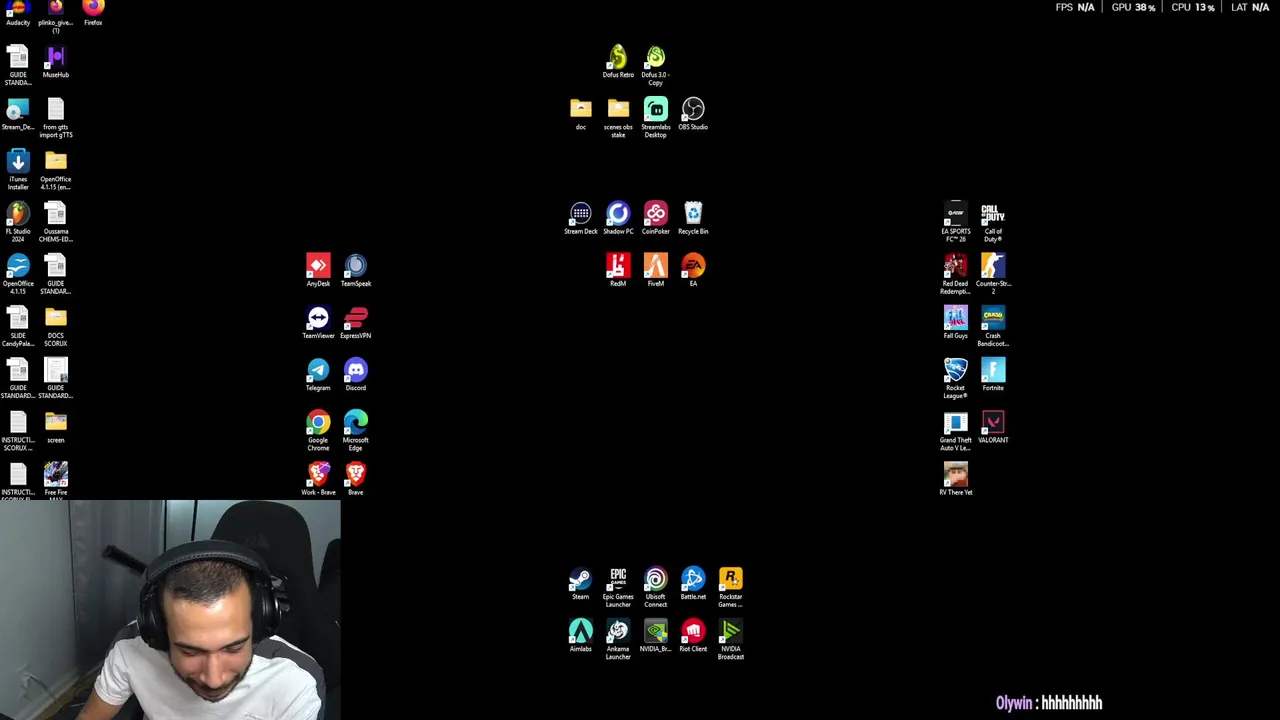The image size is (1280, 720).
Task: Launch the Firefox desktop shortcut
Action: [93, 12]
